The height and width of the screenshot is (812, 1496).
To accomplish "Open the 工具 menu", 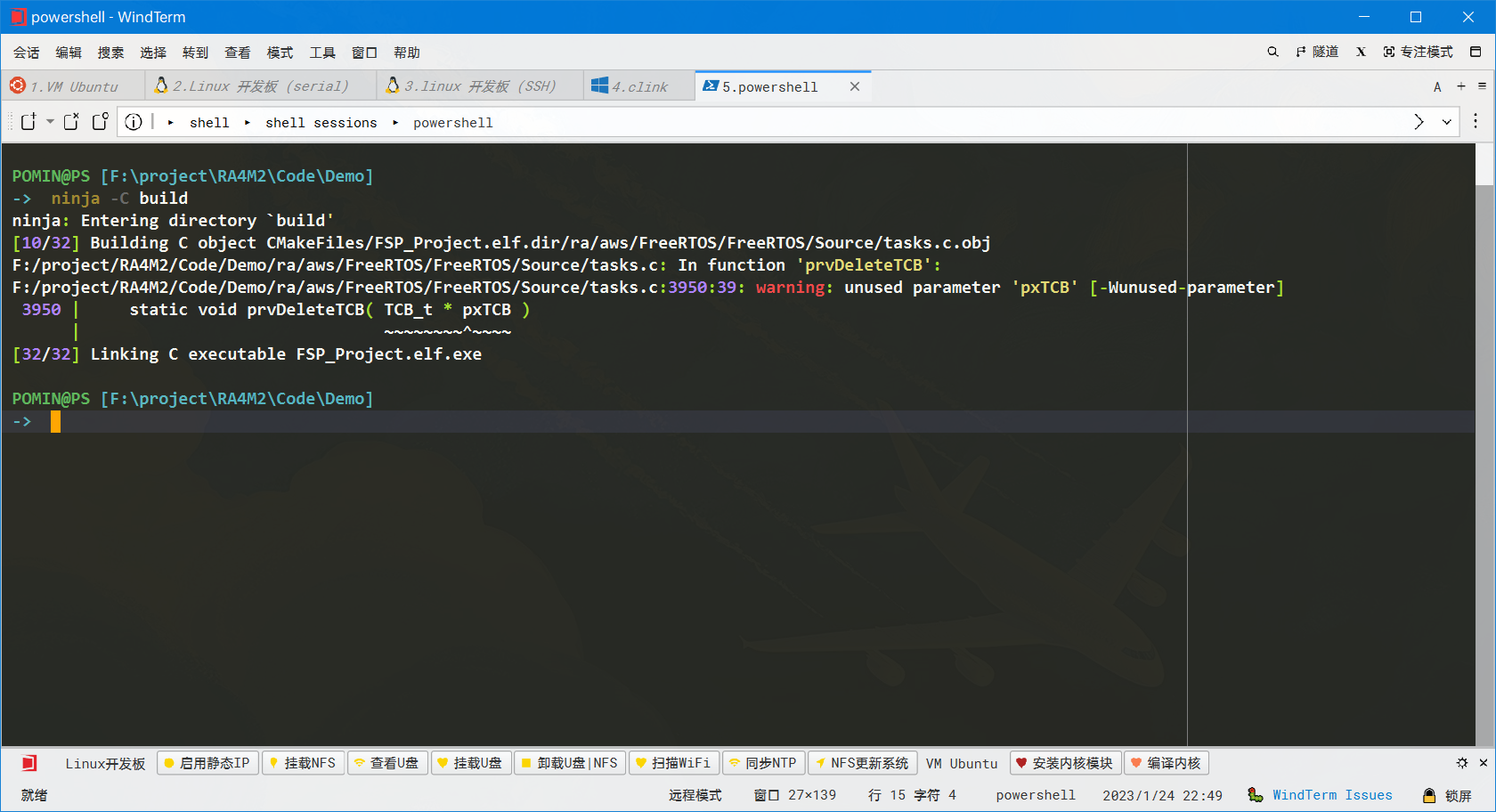I will click(x=322, y=53).
